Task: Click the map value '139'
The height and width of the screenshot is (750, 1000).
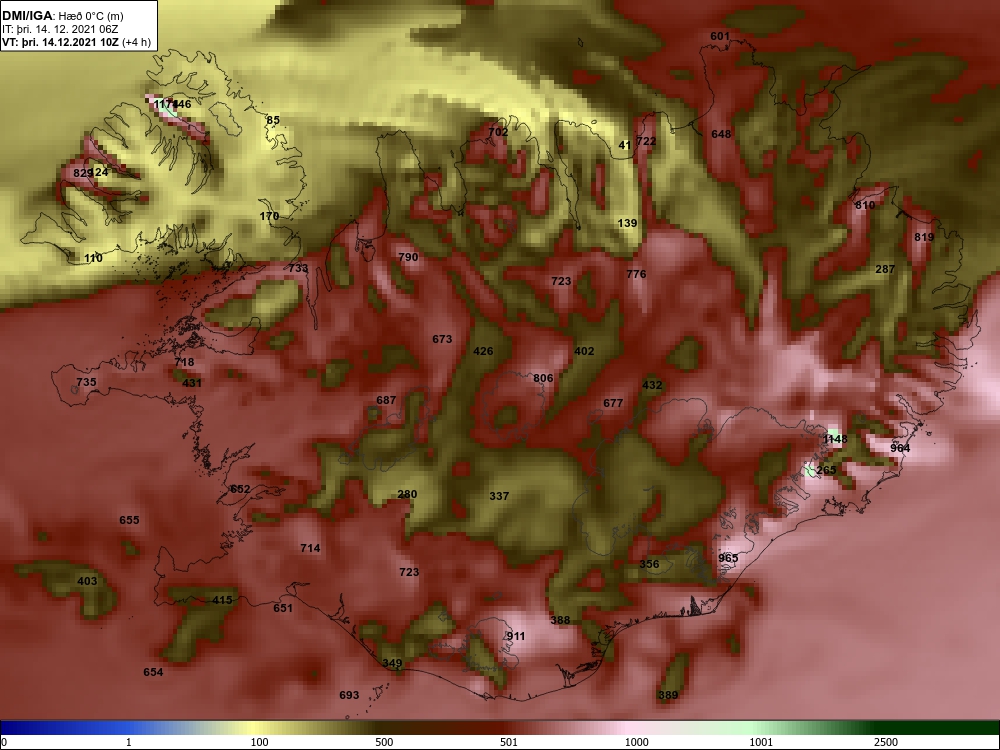Action: point(628,223)
